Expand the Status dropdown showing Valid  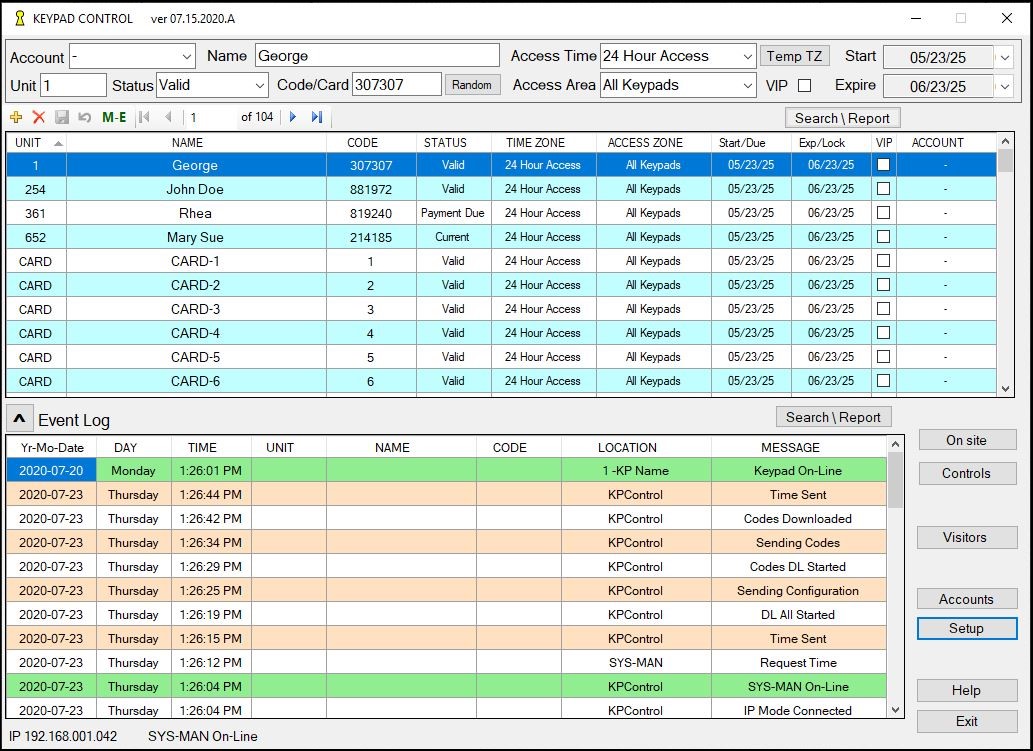coord(259,86)
